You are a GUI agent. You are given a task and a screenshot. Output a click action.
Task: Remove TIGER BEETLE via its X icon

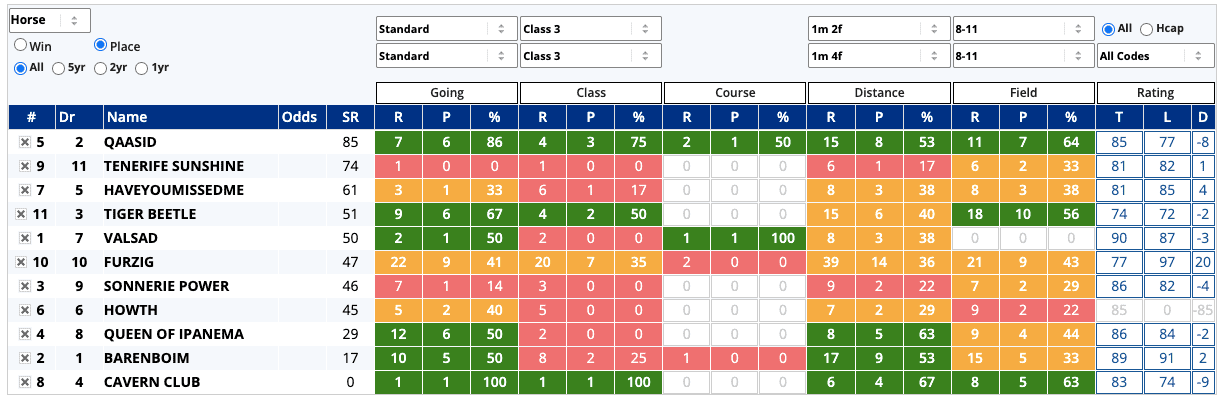20,214
